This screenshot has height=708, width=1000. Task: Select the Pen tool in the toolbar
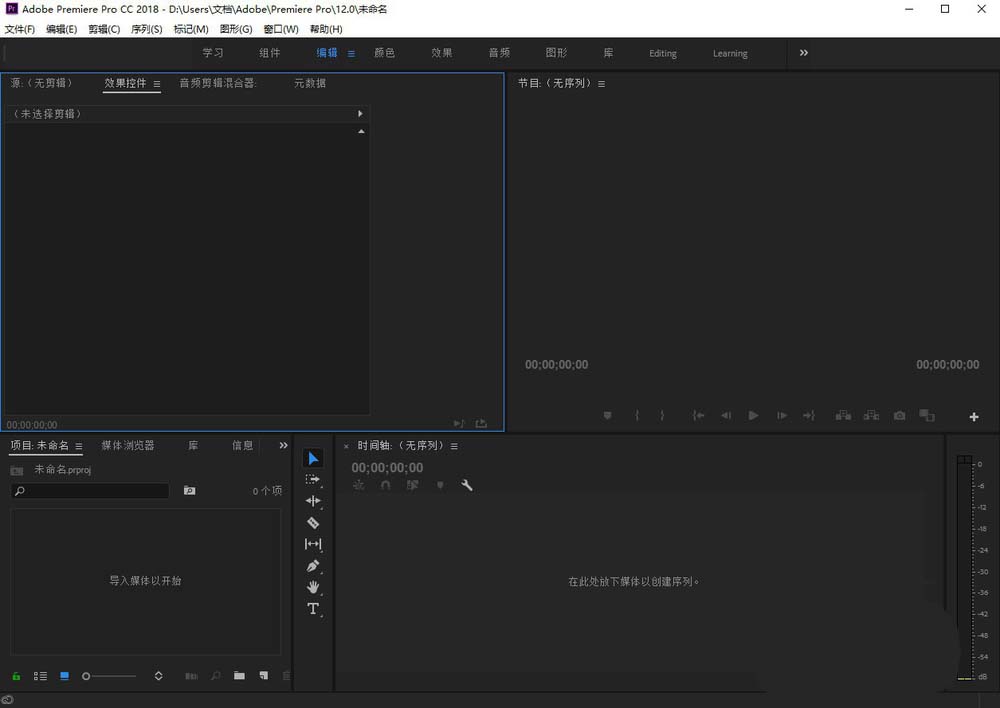[x=313, y=566]
